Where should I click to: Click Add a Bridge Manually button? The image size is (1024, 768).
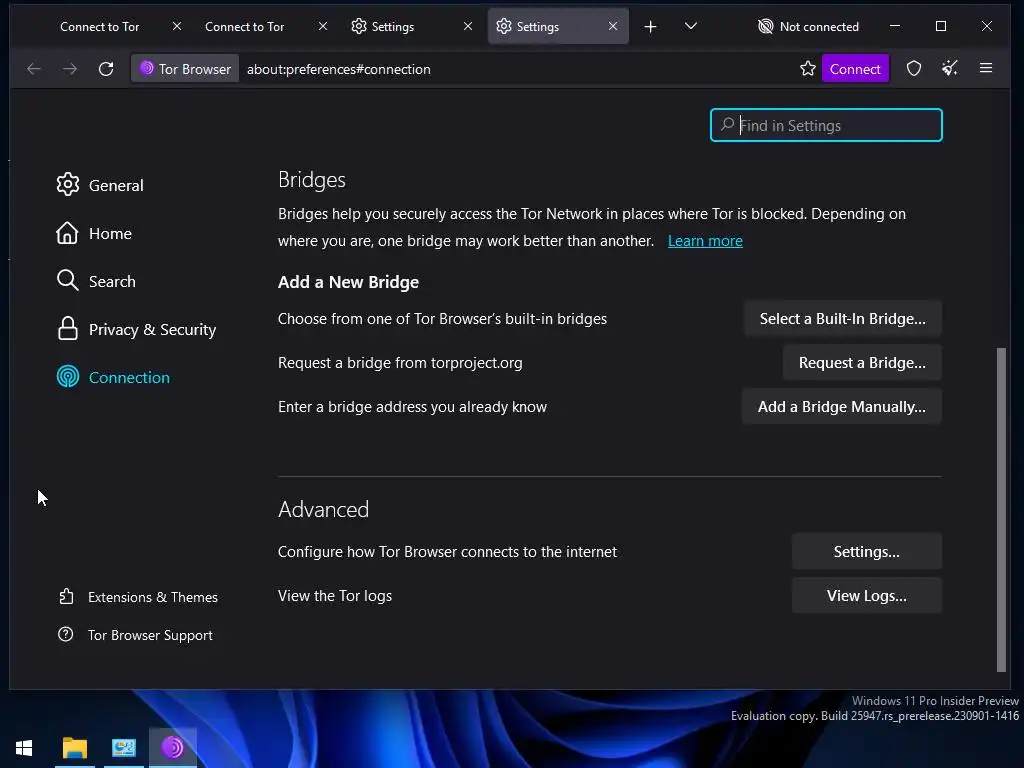point(841,407)
